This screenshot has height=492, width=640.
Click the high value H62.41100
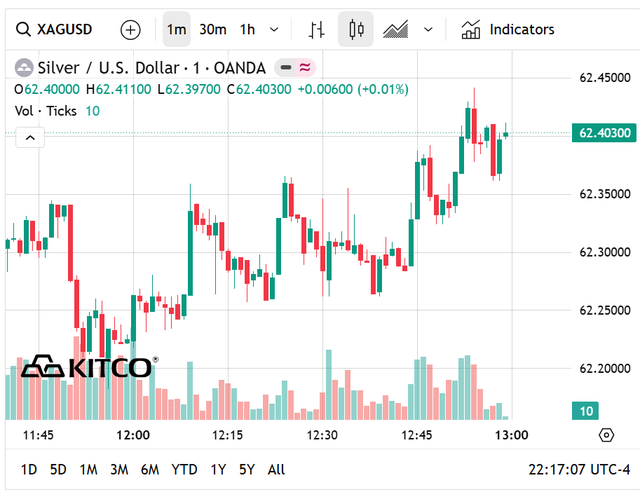tap(118, 89)
